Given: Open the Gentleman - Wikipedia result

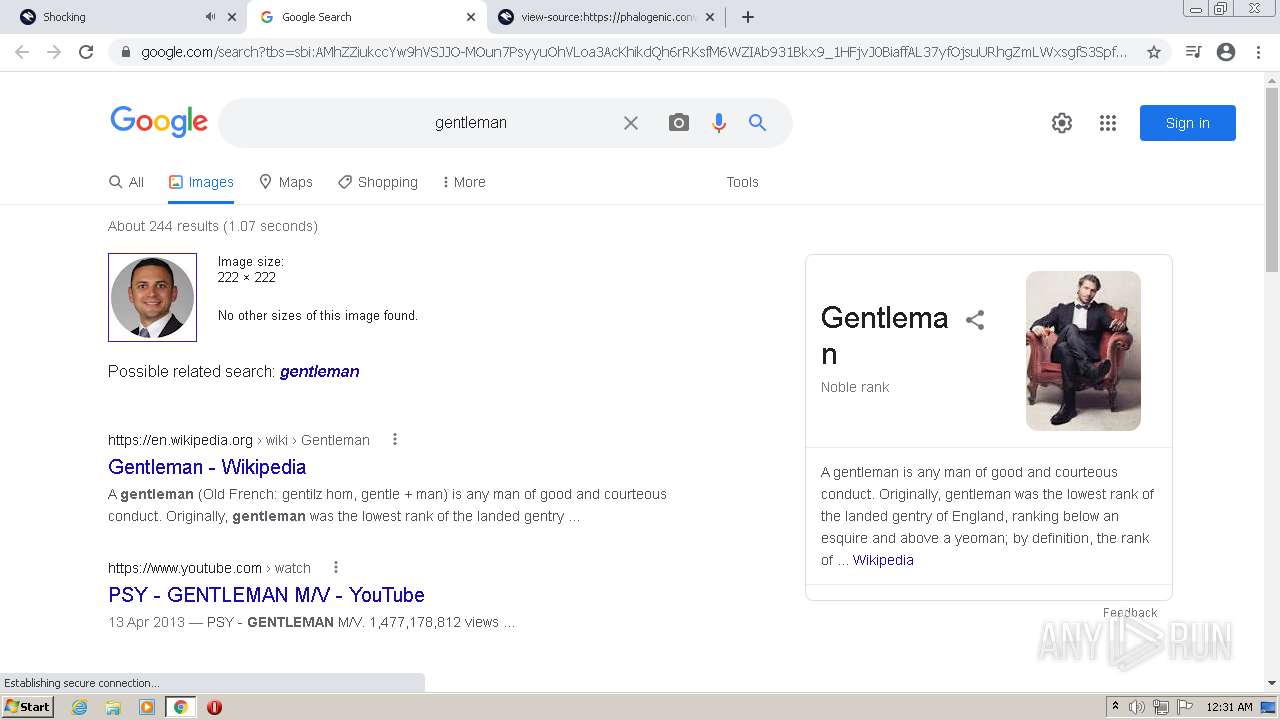Looking at the screenshot, I should 207,467.
